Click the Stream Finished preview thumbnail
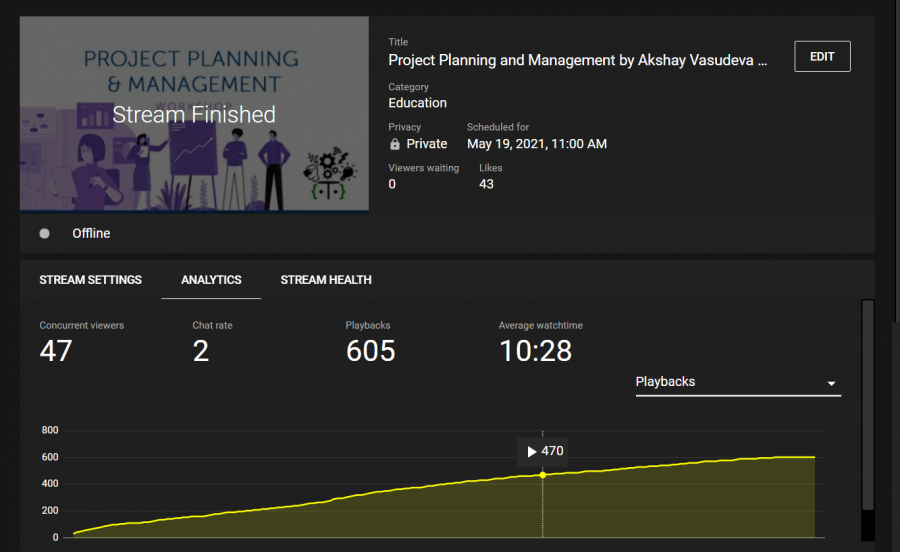Image resolution: width=900 pixels, height=552 pixels. 194,114
